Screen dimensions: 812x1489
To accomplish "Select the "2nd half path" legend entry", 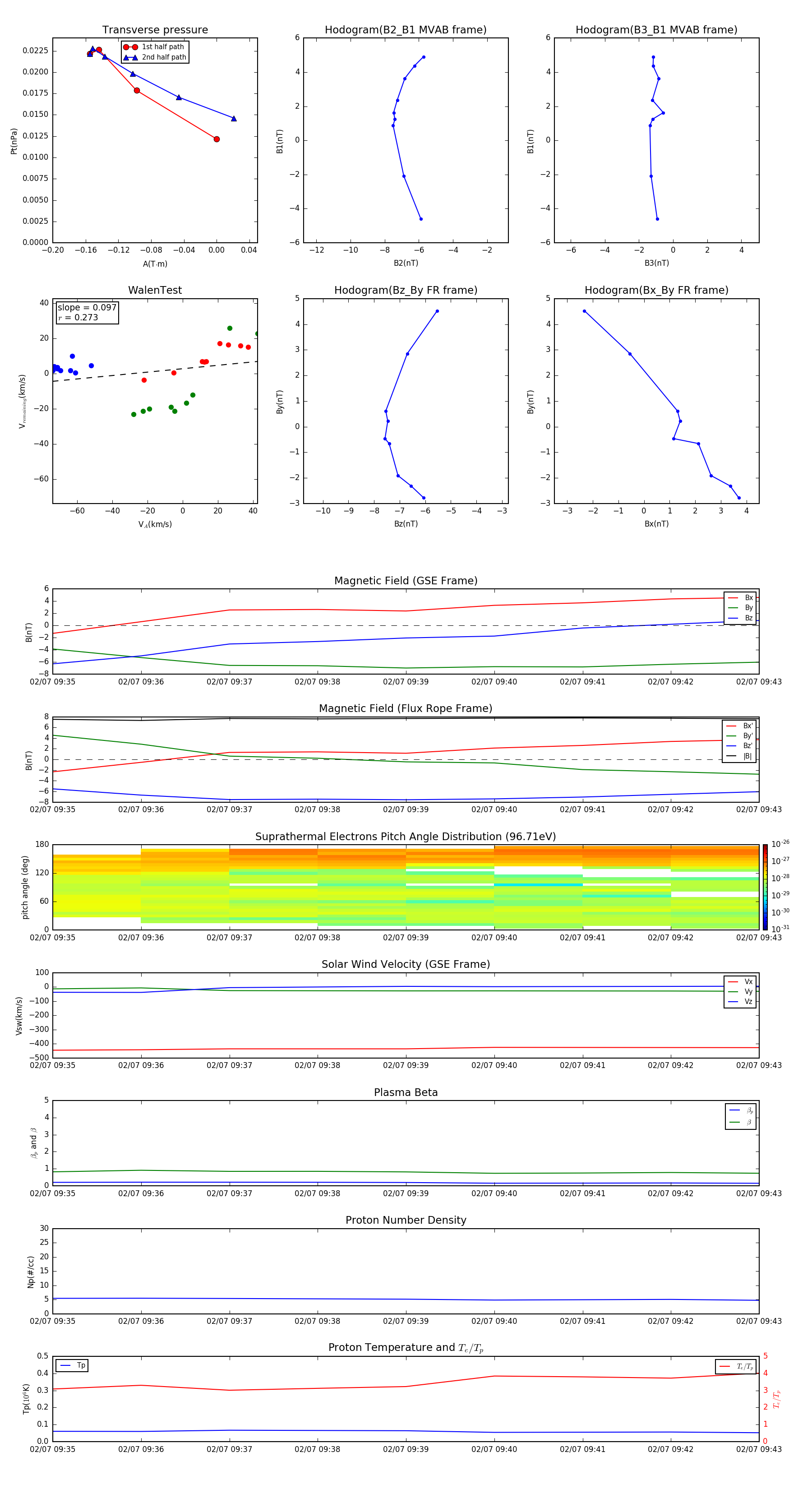I will click(155, 57).
